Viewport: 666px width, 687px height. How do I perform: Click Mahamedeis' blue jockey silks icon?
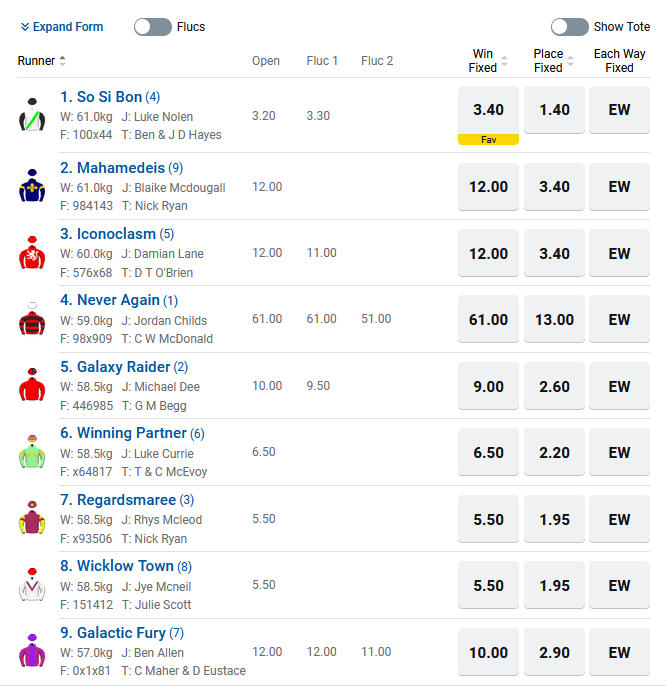pos(33,186)
